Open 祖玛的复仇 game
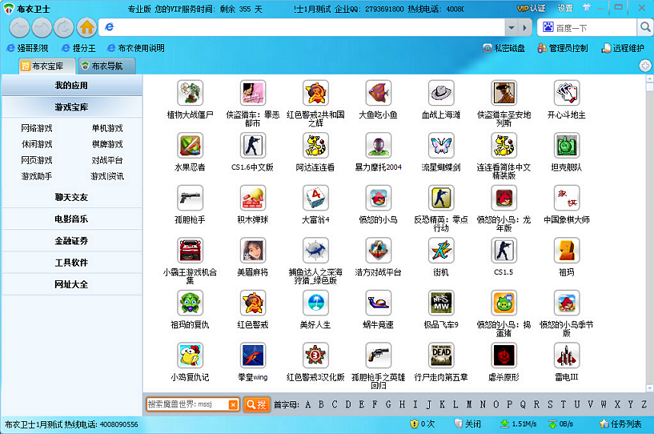The image size is (654, 434). (x=190, y=303)
